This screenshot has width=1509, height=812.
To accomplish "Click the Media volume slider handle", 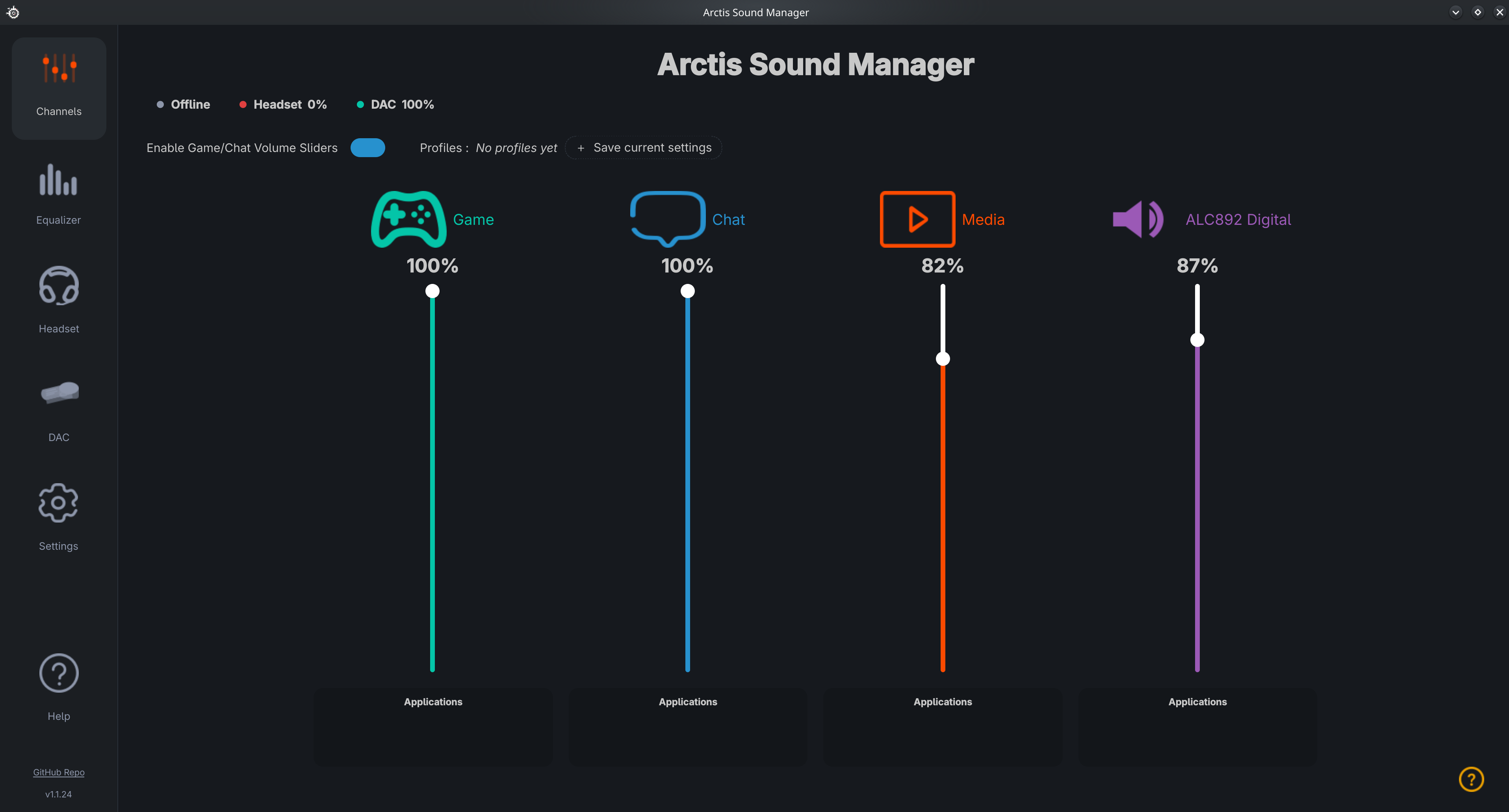I will pyautogui.click(x=943, y=359).
